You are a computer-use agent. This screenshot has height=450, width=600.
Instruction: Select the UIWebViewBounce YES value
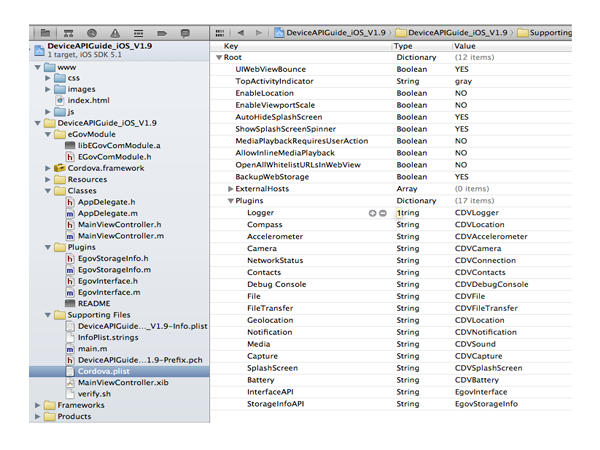462,70
